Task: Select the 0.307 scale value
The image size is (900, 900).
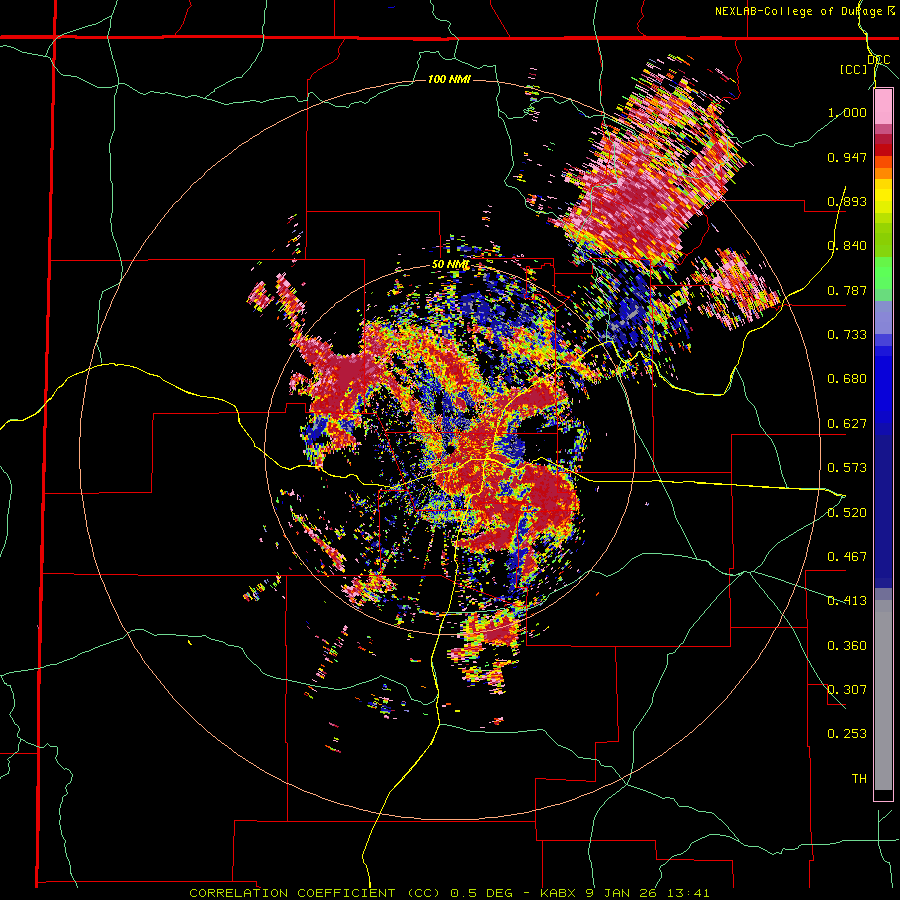Action: click(x=847, y=690)
